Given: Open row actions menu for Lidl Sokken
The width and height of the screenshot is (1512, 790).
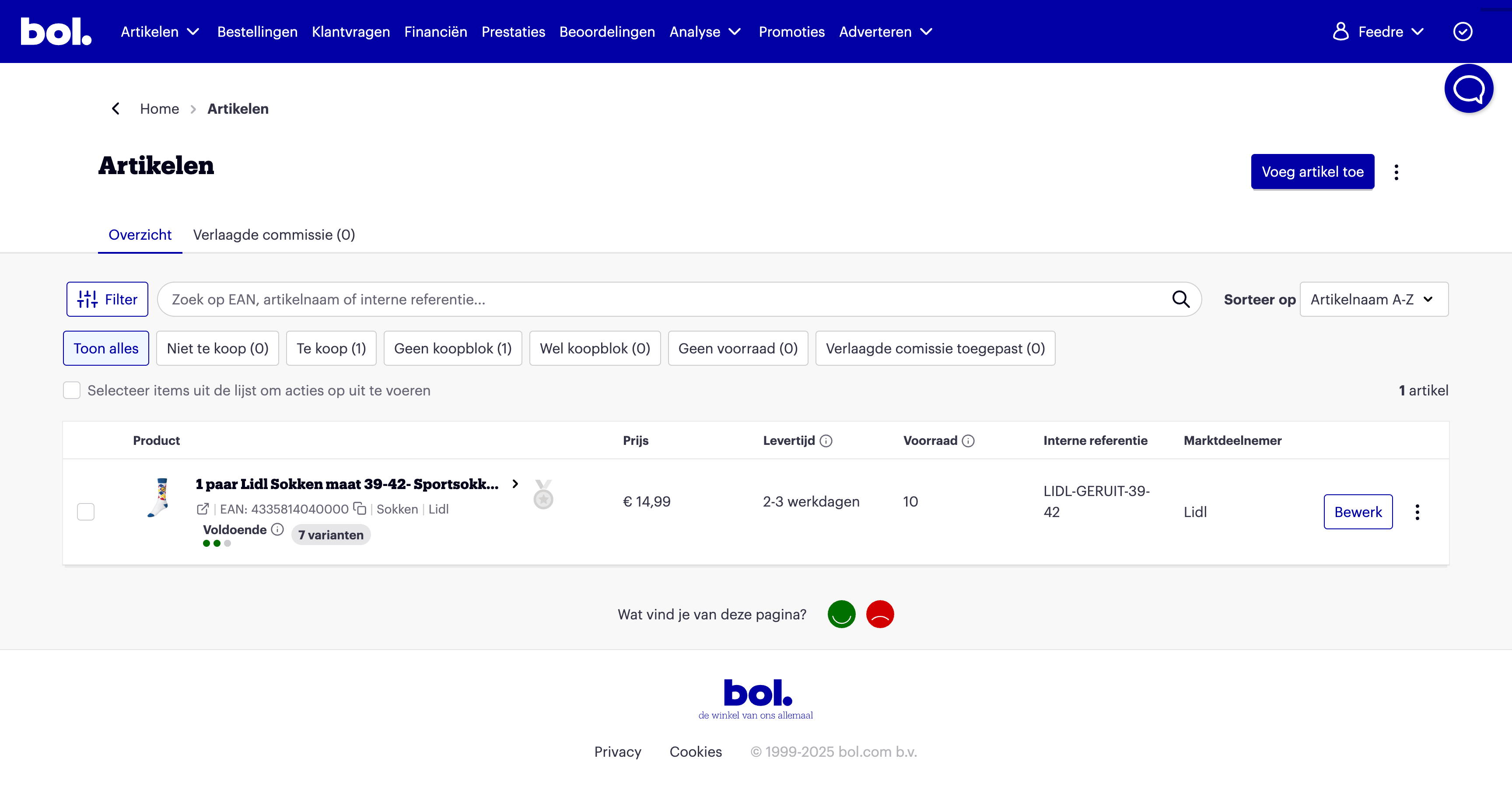Looking at the screenshot, I should (x=1417, y=512).
